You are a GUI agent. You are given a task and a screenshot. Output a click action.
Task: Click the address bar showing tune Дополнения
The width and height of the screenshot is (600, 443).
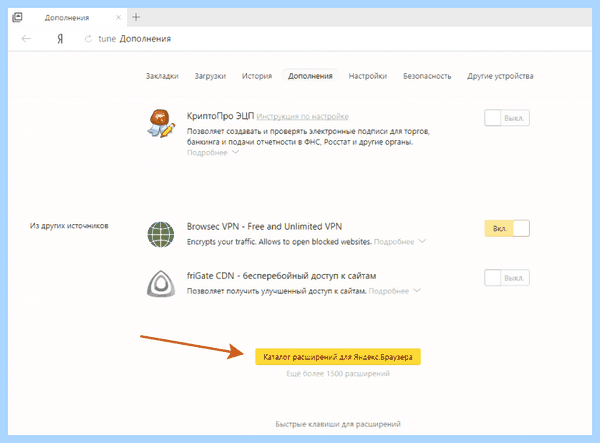tap(135, 39)
